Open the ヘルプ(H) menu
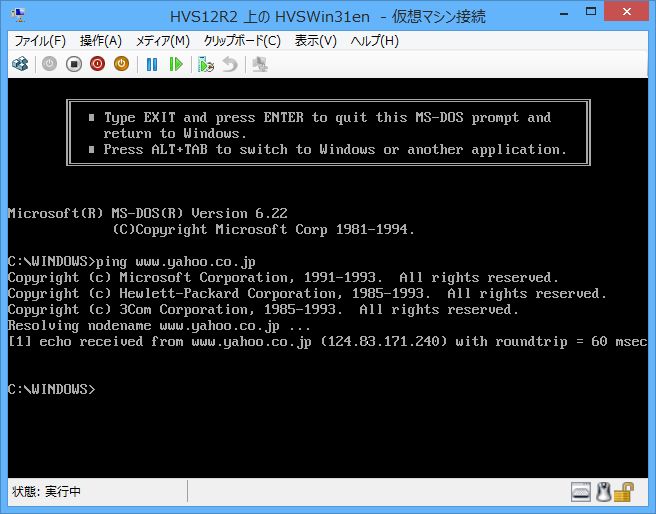The width and height of the screenshot is (656, 514). tap(375, 41)
